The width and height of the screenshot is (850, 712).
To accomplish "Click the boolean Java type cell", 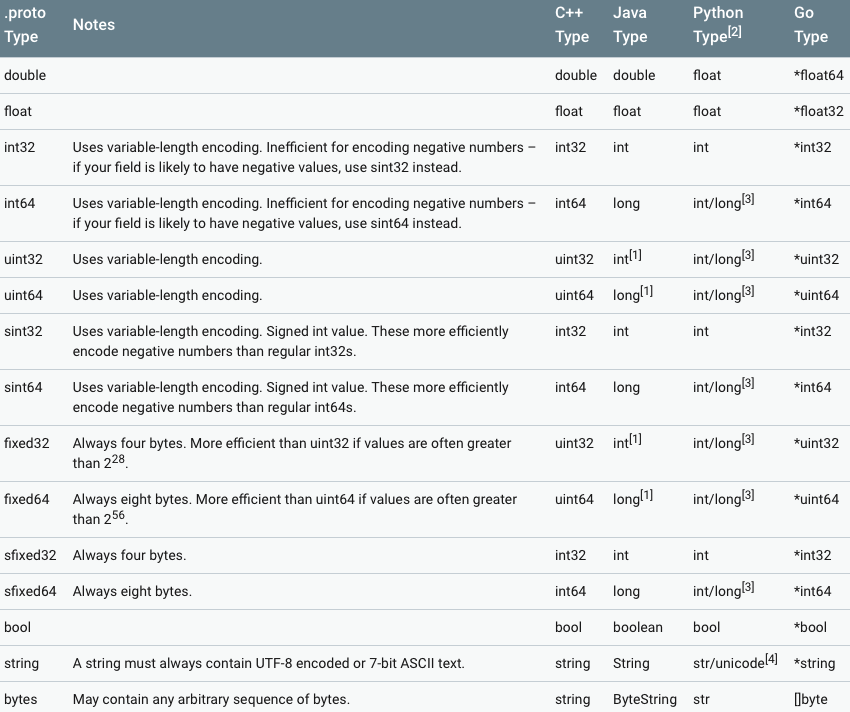I will (637, 627).
